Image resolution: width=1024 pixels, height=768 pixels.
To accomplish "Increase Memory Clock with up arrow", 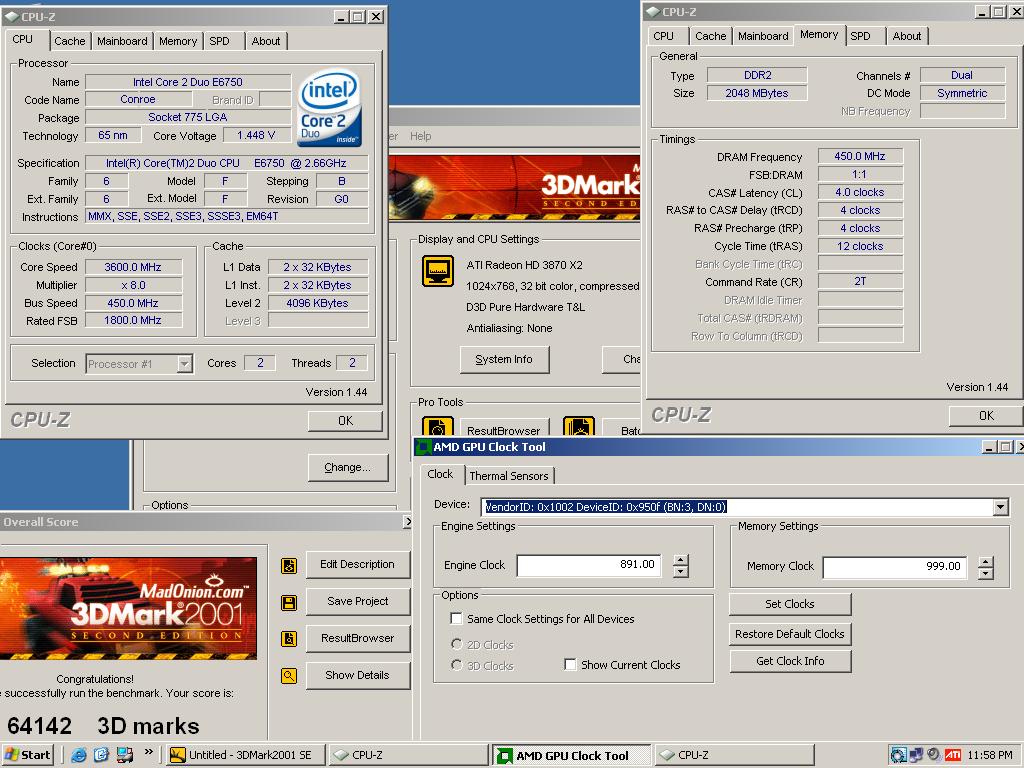I will (x=986, y=562).
